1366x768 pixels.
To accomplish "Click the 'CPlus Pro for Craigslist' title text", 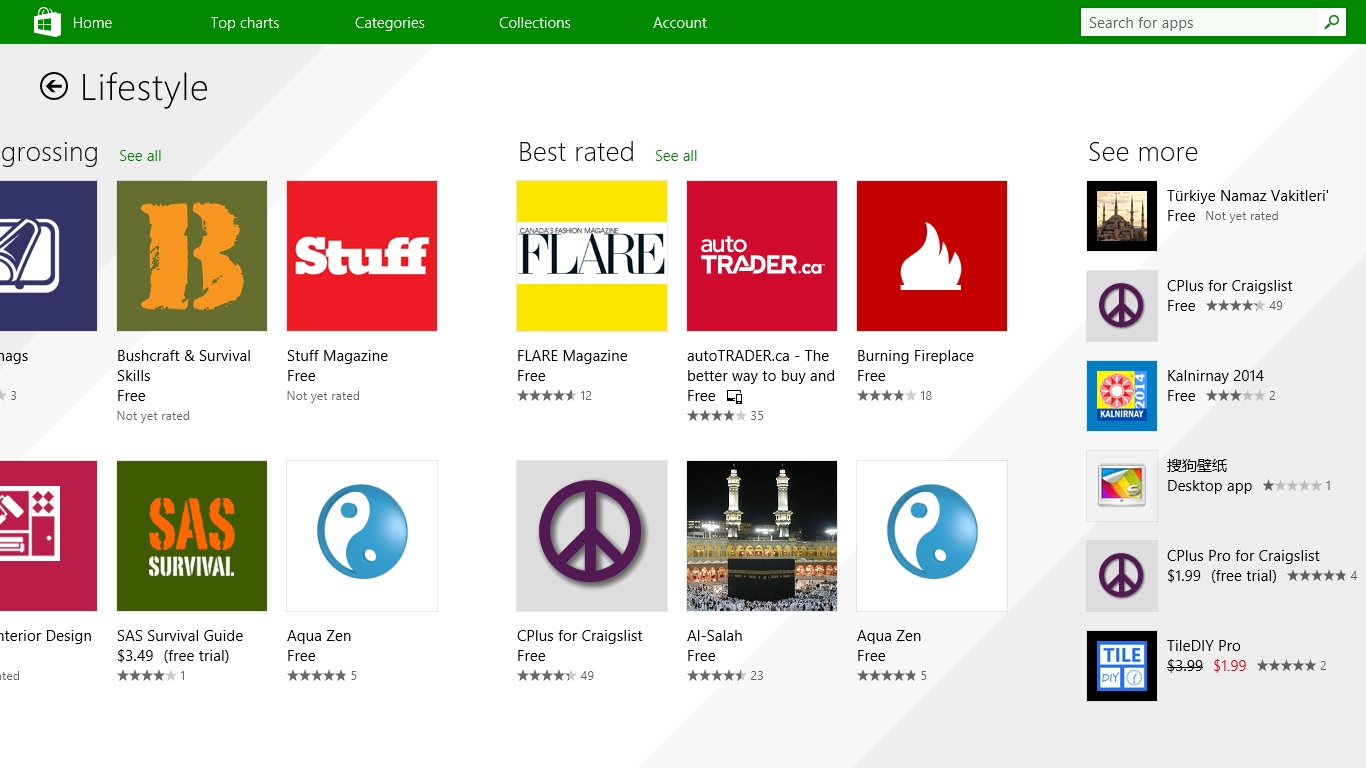I will coord(1243,556).
